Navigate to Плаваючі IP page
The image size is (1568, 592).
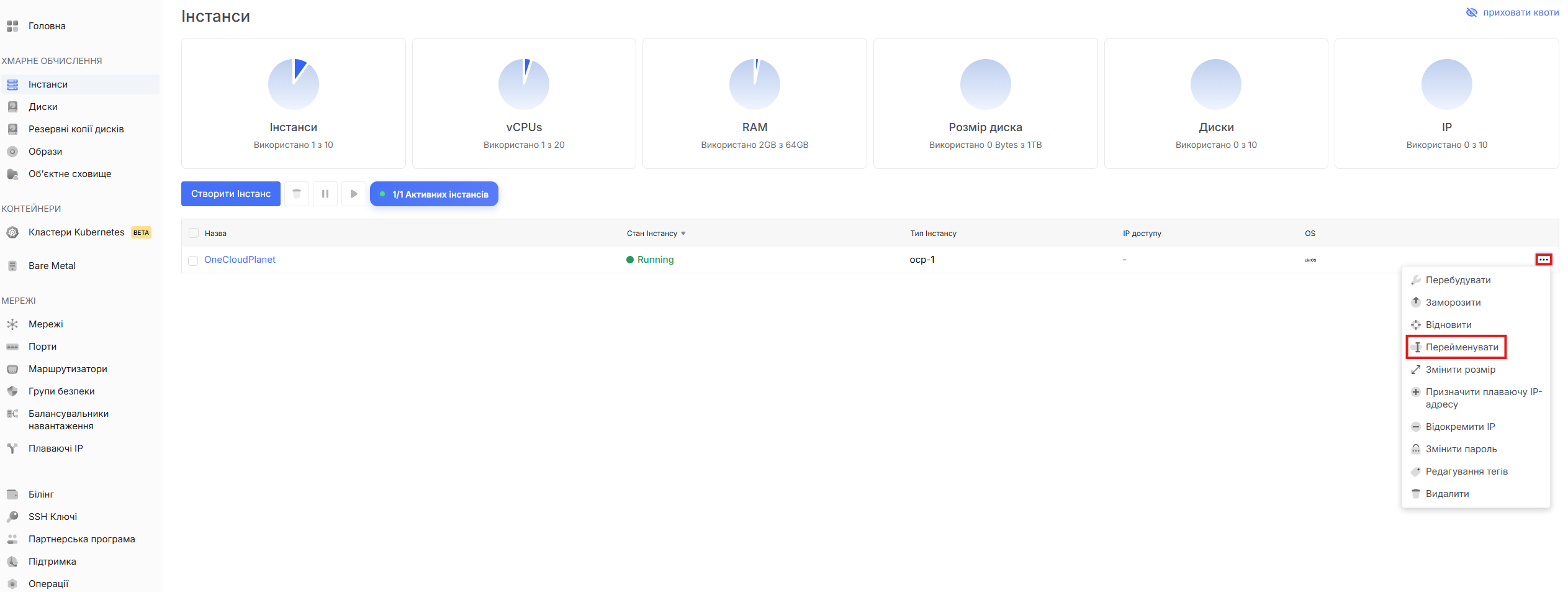click(x=55, y=449)
